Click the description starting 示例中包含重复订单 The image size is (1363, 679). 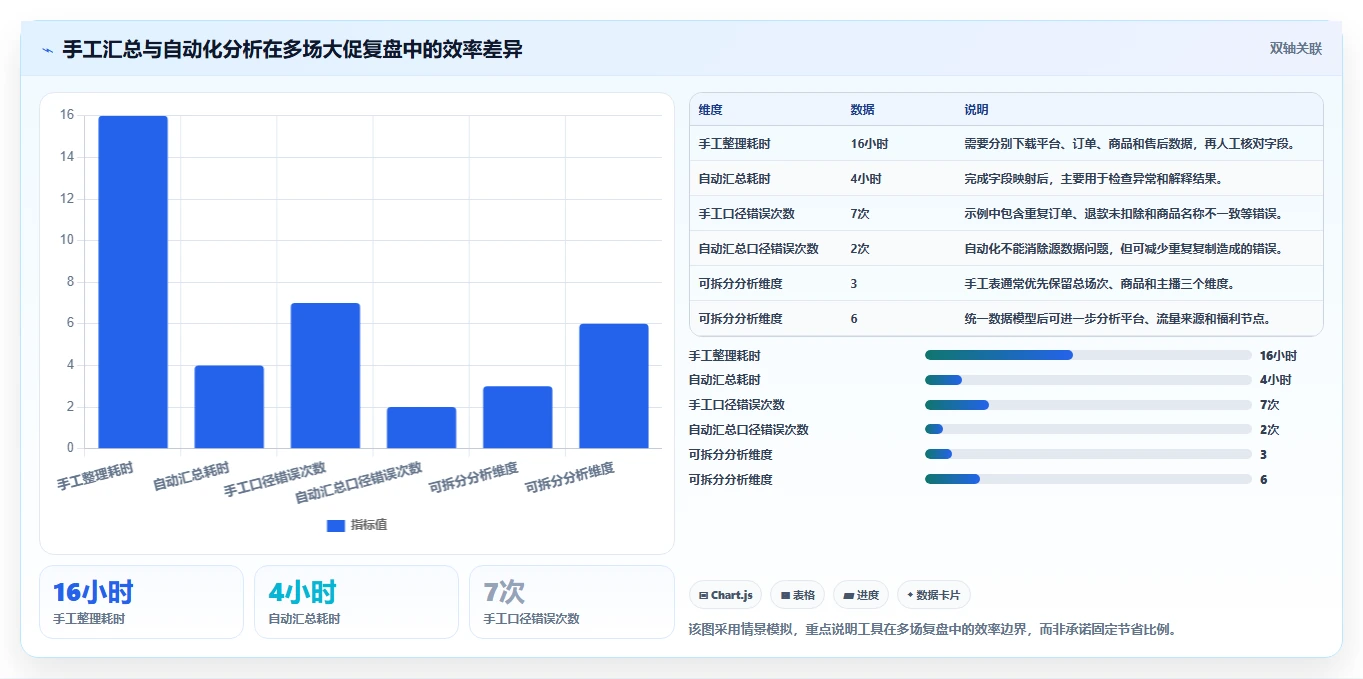1123,214
